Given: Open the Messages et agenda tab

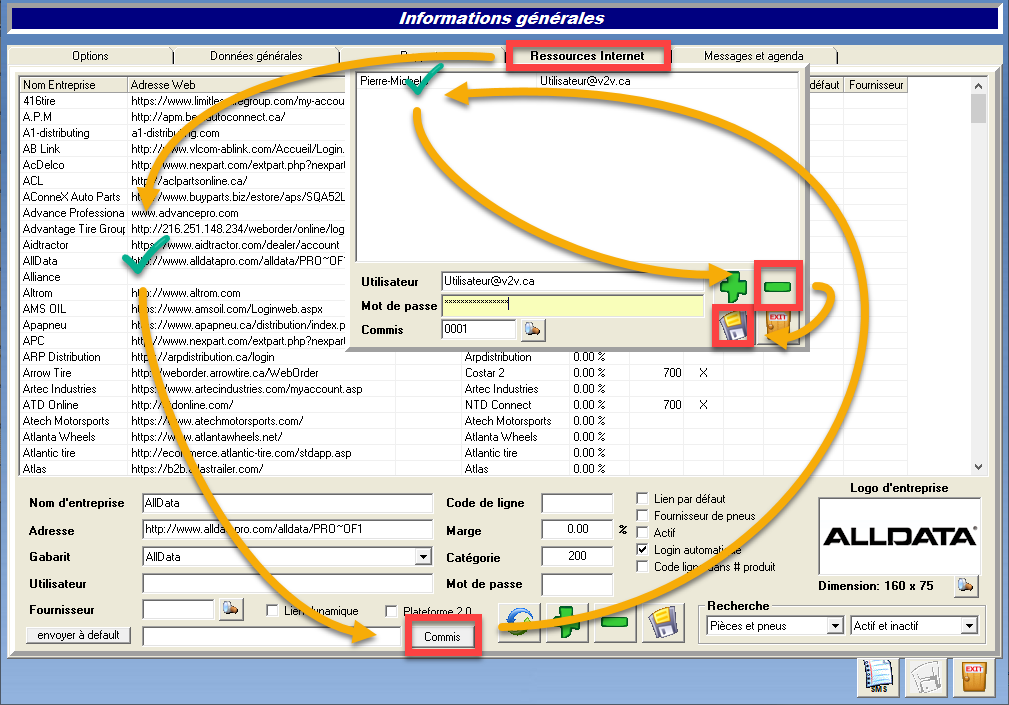Looking at the screenshot, I should [x=754, y=56].
